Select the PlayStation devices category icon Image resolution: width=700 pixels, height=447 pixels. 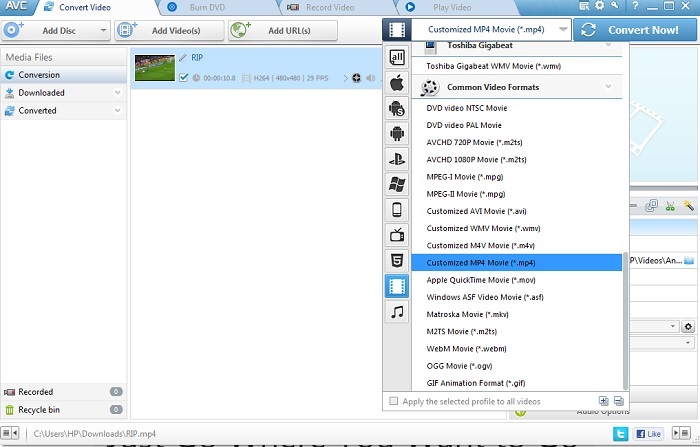397,159
